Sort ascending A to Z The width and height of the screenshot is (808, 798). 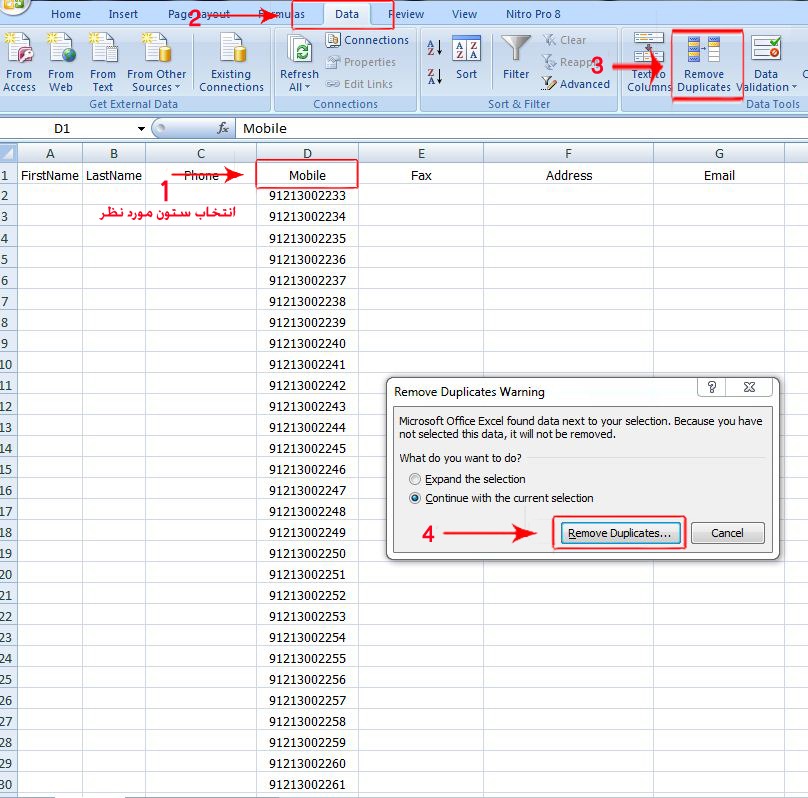click(434, 48)
